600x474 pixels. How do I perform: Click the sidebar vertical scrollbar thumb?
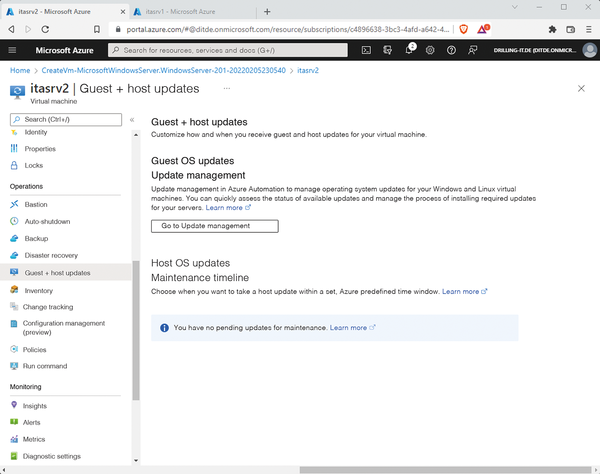pyautogui.click(x=136, y=331)
